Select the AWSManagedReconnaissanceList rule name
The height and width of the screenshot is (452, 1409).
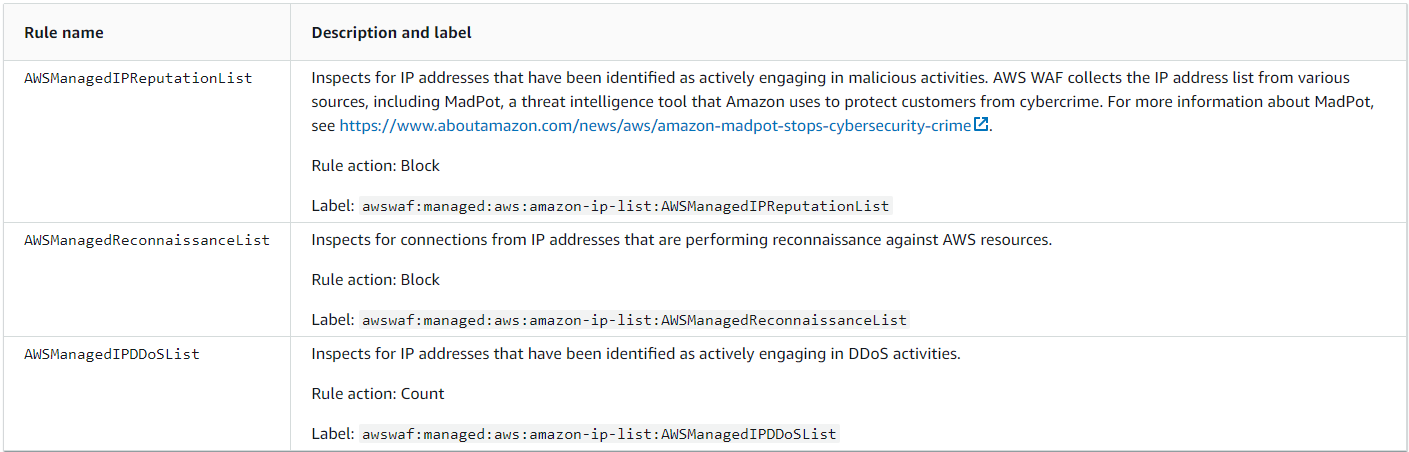coord(147,240)
